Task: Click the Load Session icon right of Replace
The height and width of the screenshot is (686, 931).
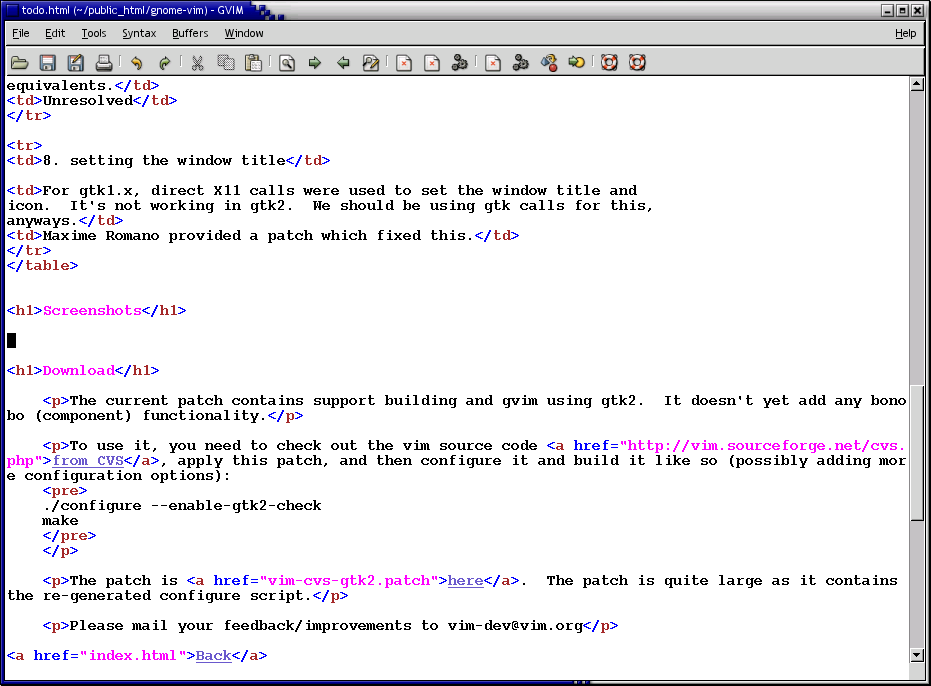Action: click(404, 62)
